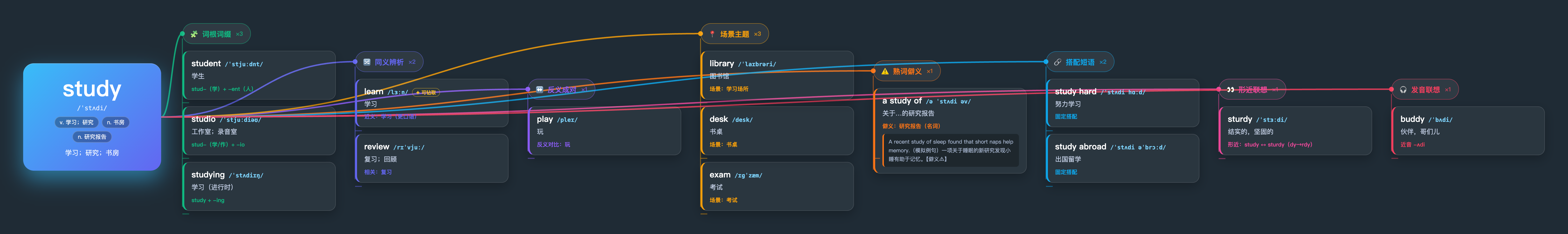Image resolution: width=1568 pixels, height=234 pixels.
Task: Open the studio word card
Action: tap(259, 131)
